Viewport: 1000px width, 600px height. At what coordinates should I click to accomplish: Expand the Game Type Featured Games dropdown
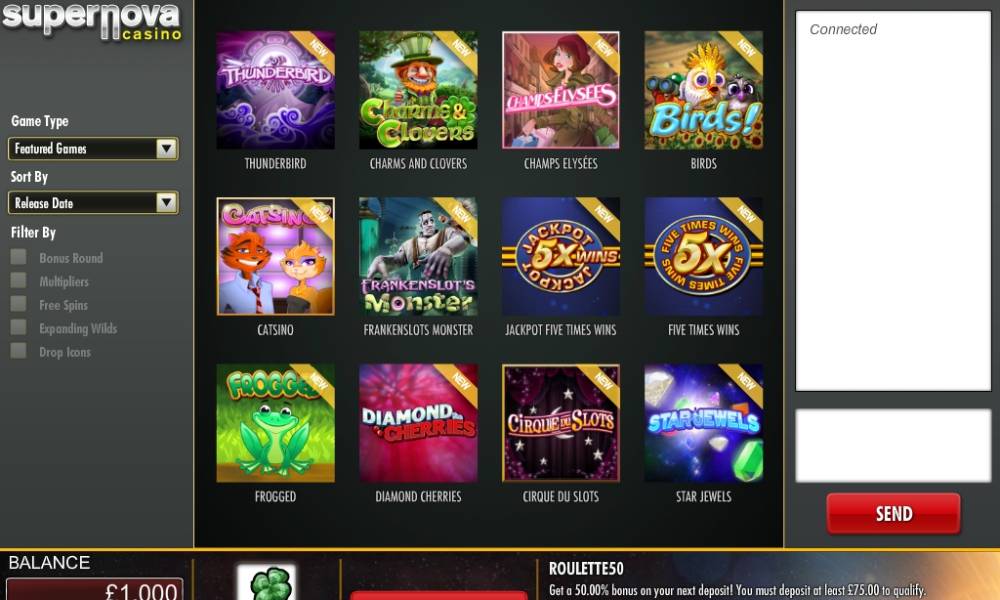(x=93, y=149)
